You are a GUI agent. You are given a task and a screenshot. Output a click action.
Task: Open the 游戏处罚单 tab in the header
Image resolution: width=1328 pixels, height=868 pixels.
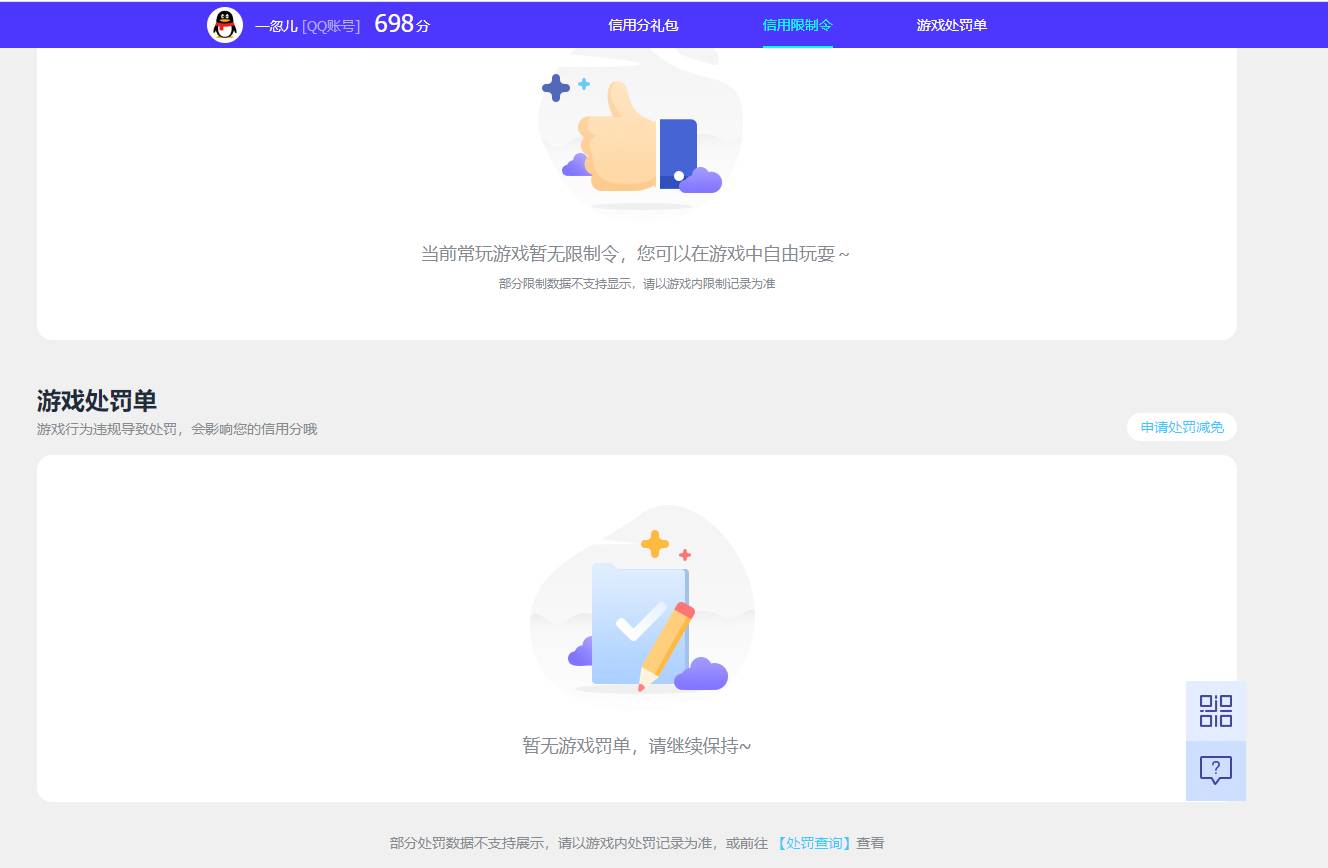click(950, 25)
